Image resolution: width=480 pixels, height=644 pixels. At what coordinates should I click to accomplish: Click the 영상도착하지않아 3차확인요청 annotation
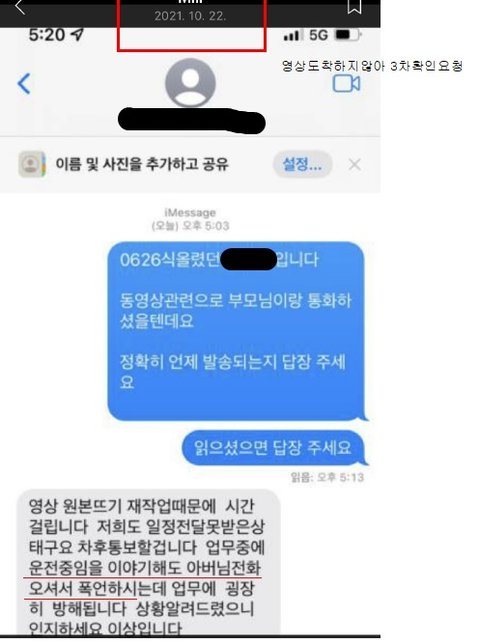[372, 66]
